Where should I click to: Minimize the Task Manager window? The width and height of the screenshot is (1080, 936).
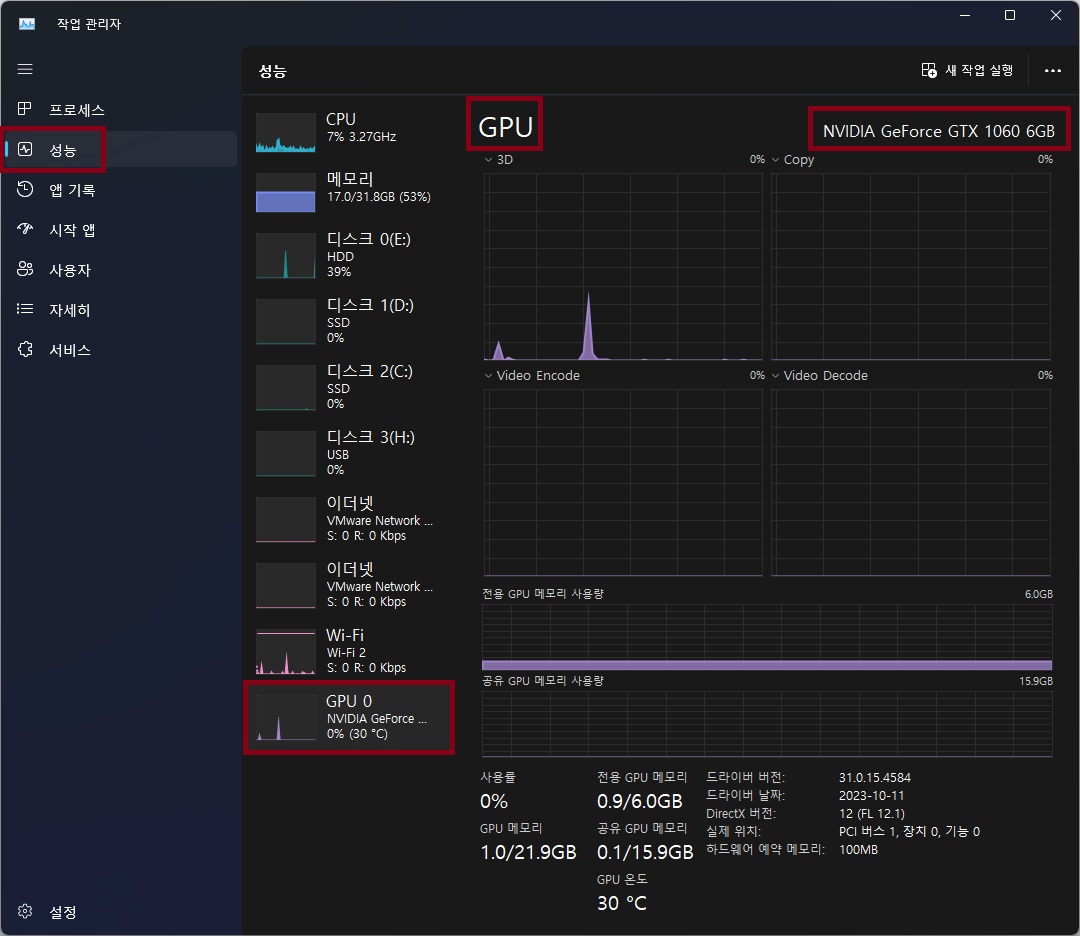click(x=965, y=15)
